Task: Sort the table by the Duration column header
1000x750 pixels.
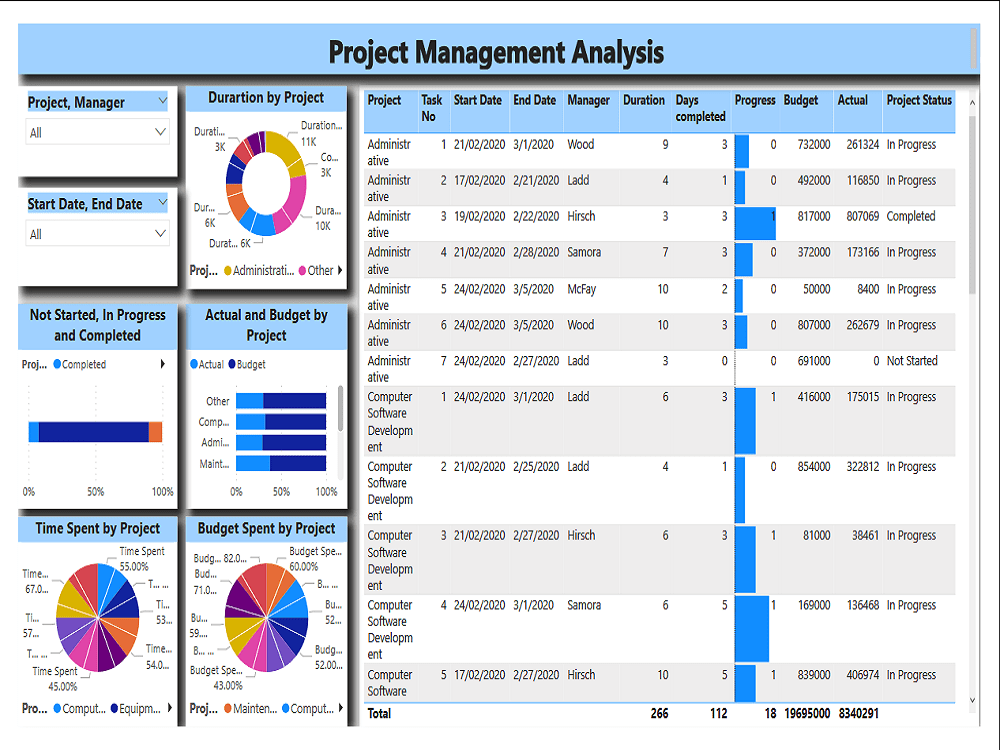Action: point(643,100)
